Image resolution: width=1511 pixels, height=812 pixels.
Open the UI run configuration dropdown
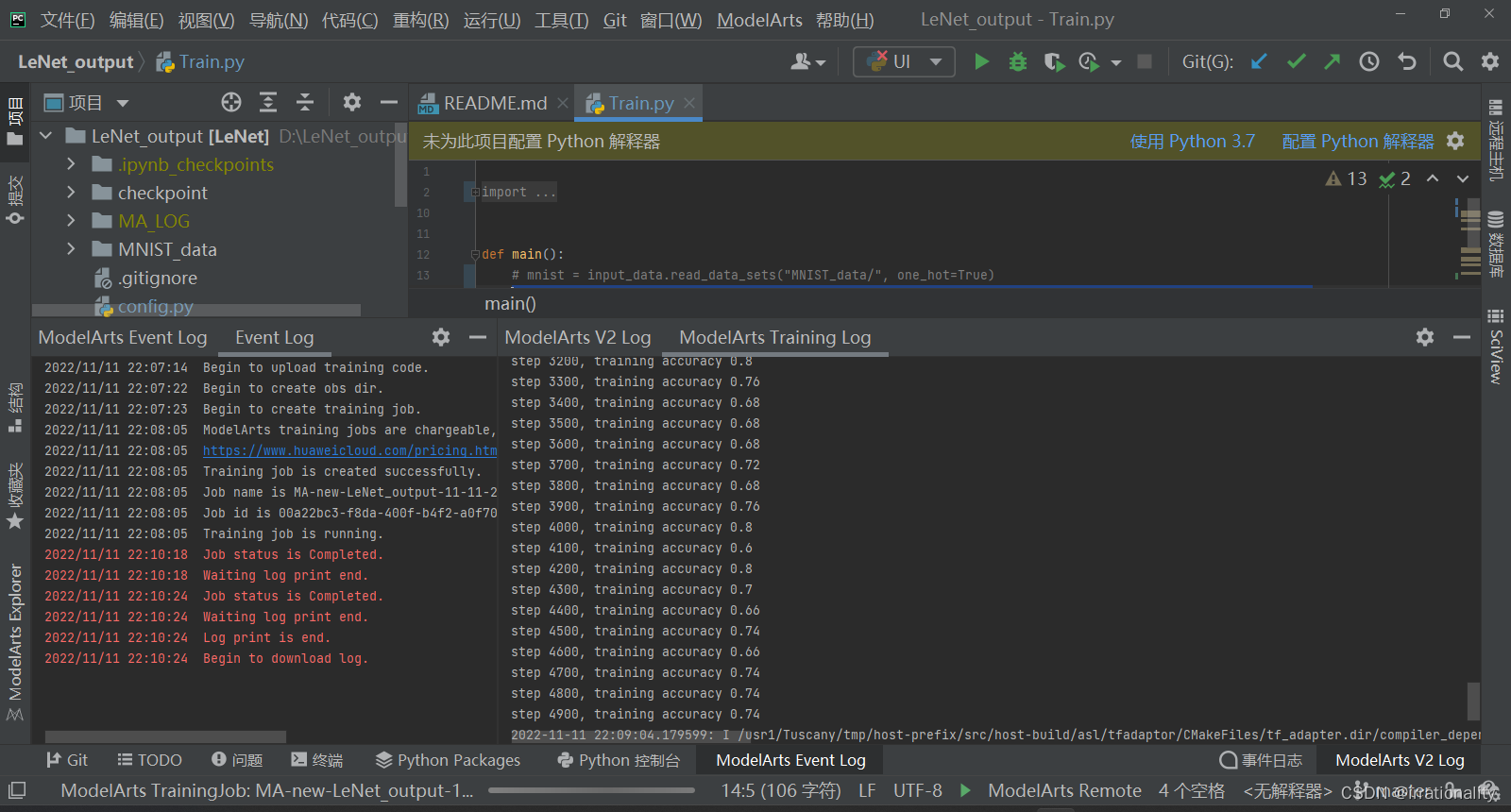click(905, 61)
